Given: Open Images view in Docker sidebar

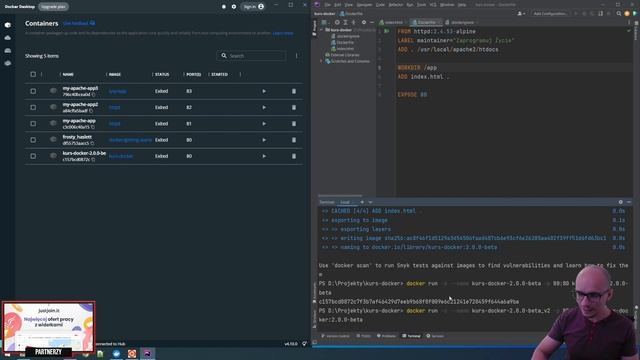Looking at the screenshot, I should point(8,38).
